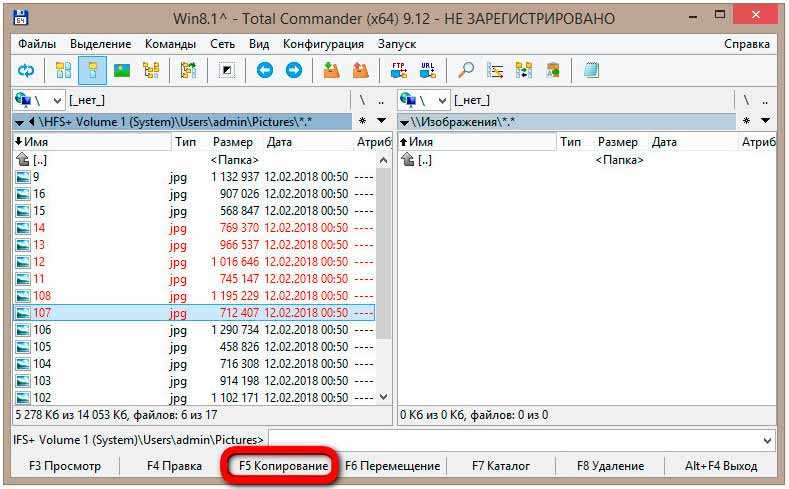Go to left panel root directory backslash
789x489 pixels.
pyautogui.click(x=362, y=100)
